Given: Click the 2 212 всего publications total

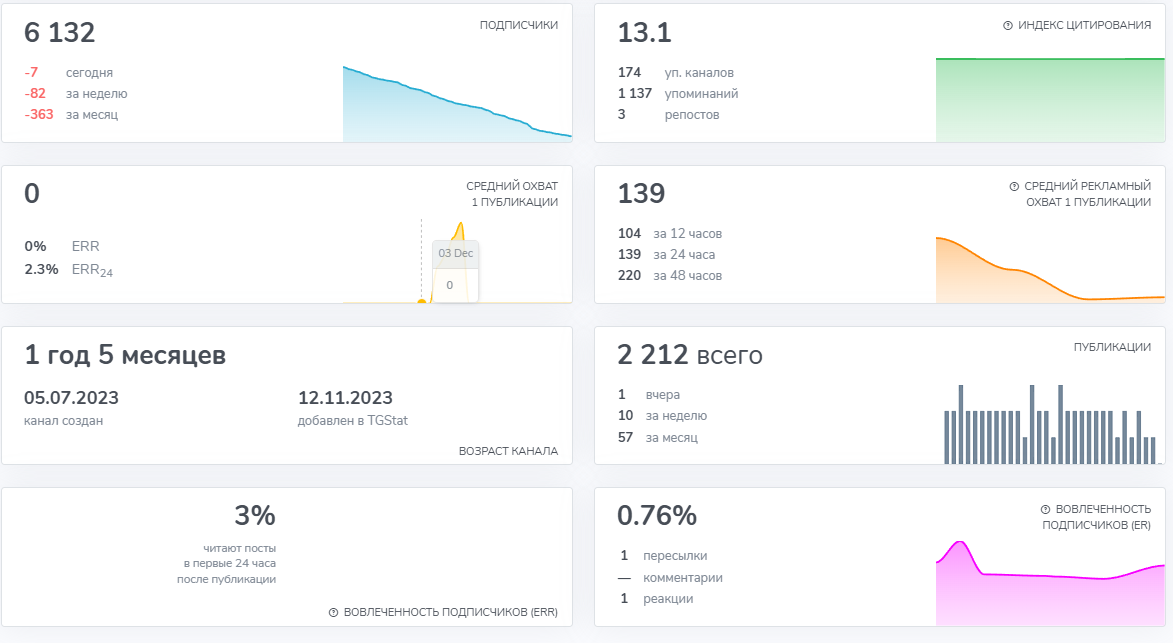Looking at the screenshot, I should (x=690, y=355).
